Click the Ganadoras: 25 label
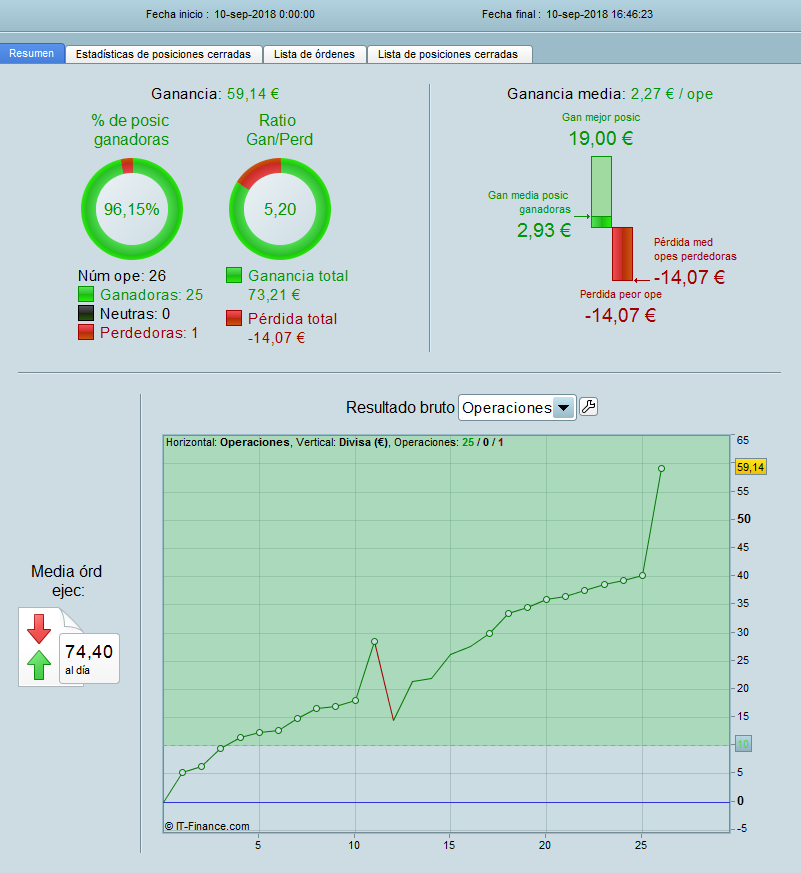The height and width of the screenshot is (873, 801). (151, 295)
